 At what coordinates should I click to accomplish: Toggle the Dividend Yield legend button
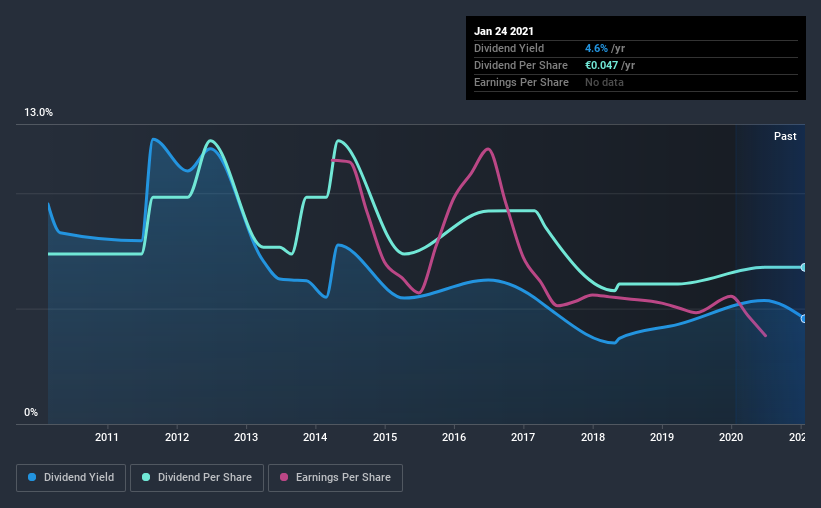click(x=71, y=478)
